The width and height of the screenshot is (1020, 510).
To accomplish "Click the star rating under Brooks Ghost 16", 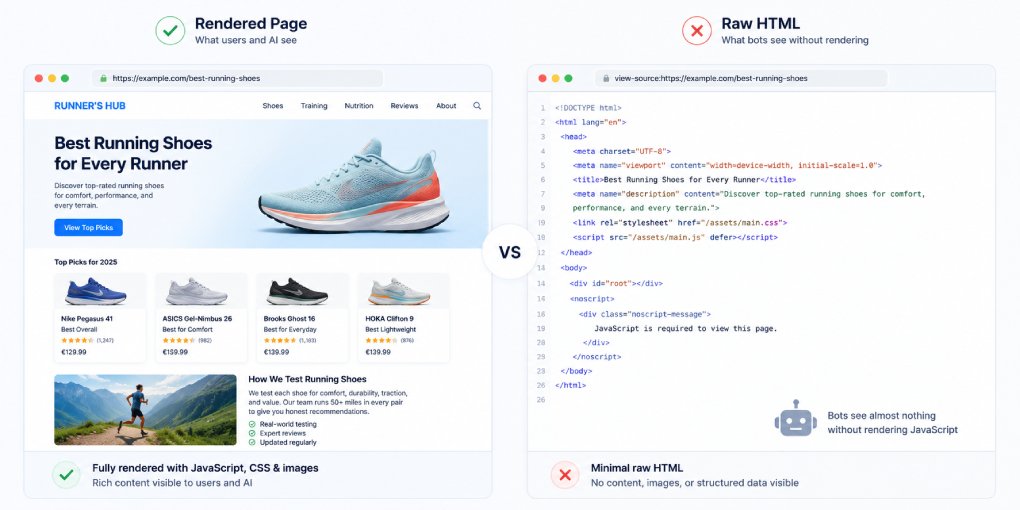I will pos(280,340).
